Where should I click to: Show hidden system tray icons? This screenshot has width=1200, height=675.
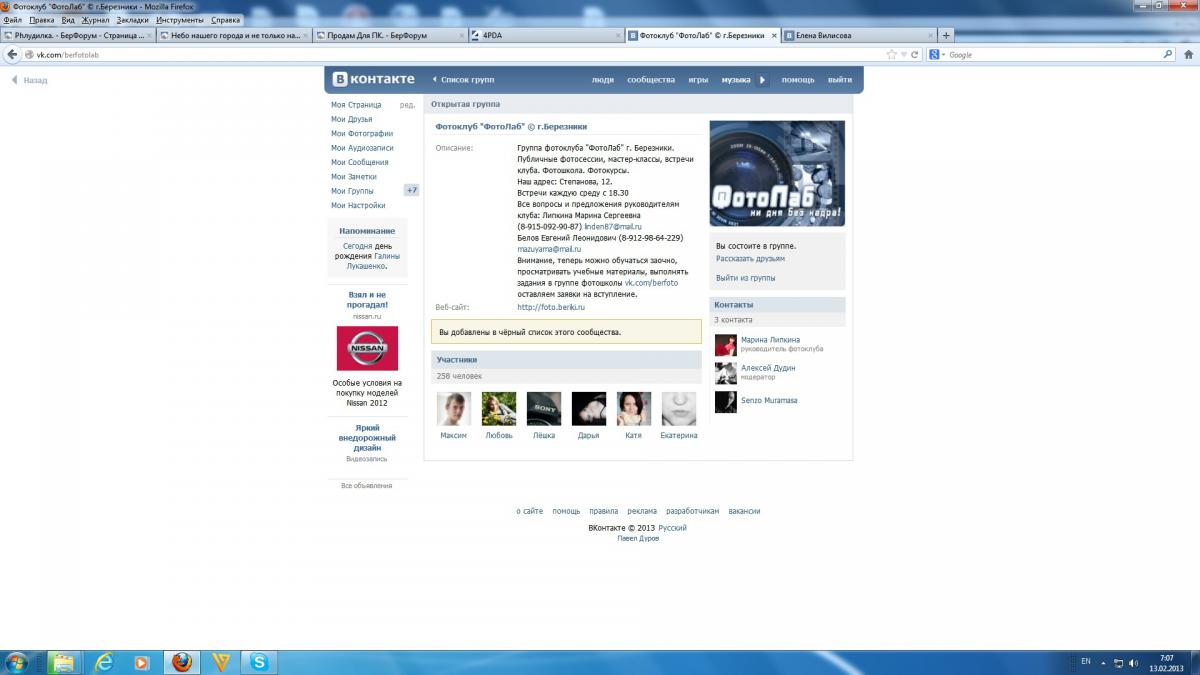tap(1103, 662)
